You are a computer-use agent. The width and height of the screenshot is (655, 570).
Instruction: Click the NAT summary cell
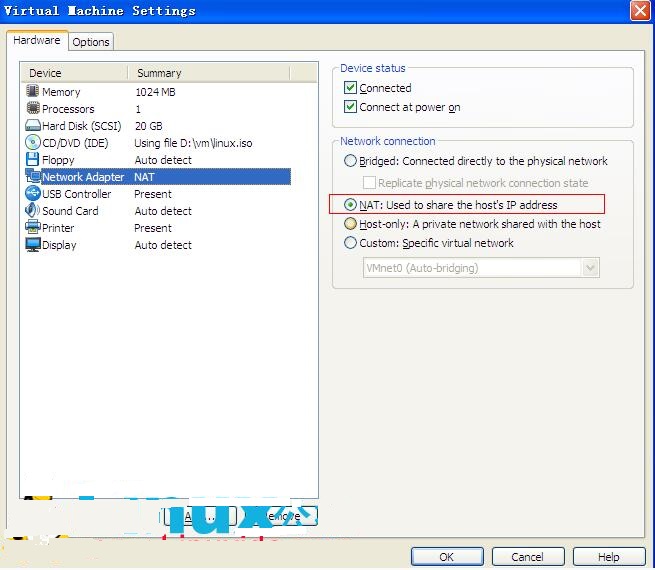click(x=145, y=177)
